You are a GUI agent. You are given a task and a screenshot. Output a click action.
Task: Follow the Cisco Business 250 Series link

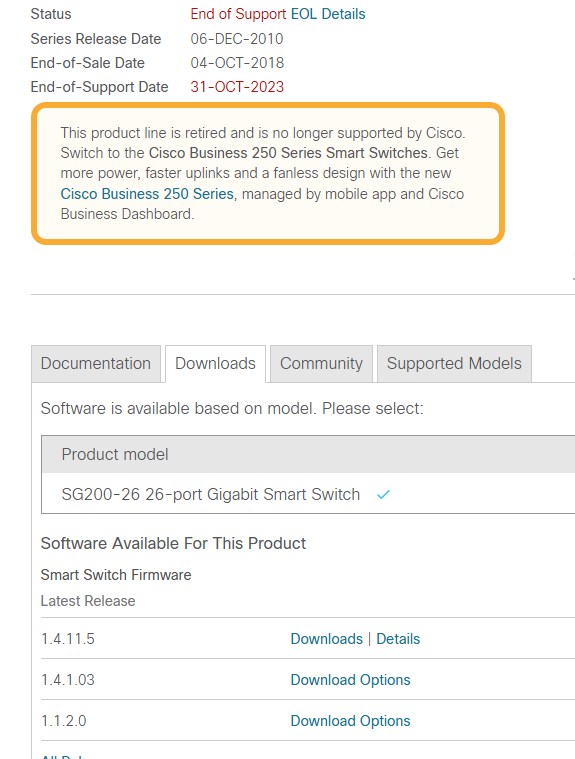(147, 194)
